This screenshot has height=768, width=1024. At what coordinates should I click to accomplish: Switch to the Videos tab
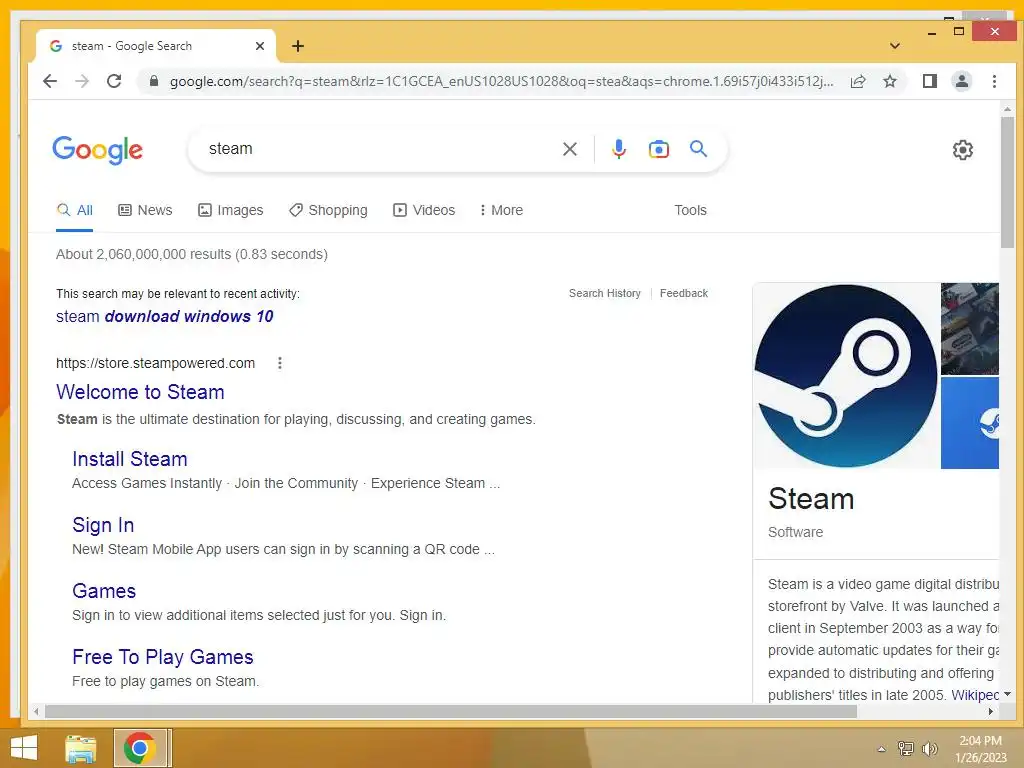tap(424, 210)
